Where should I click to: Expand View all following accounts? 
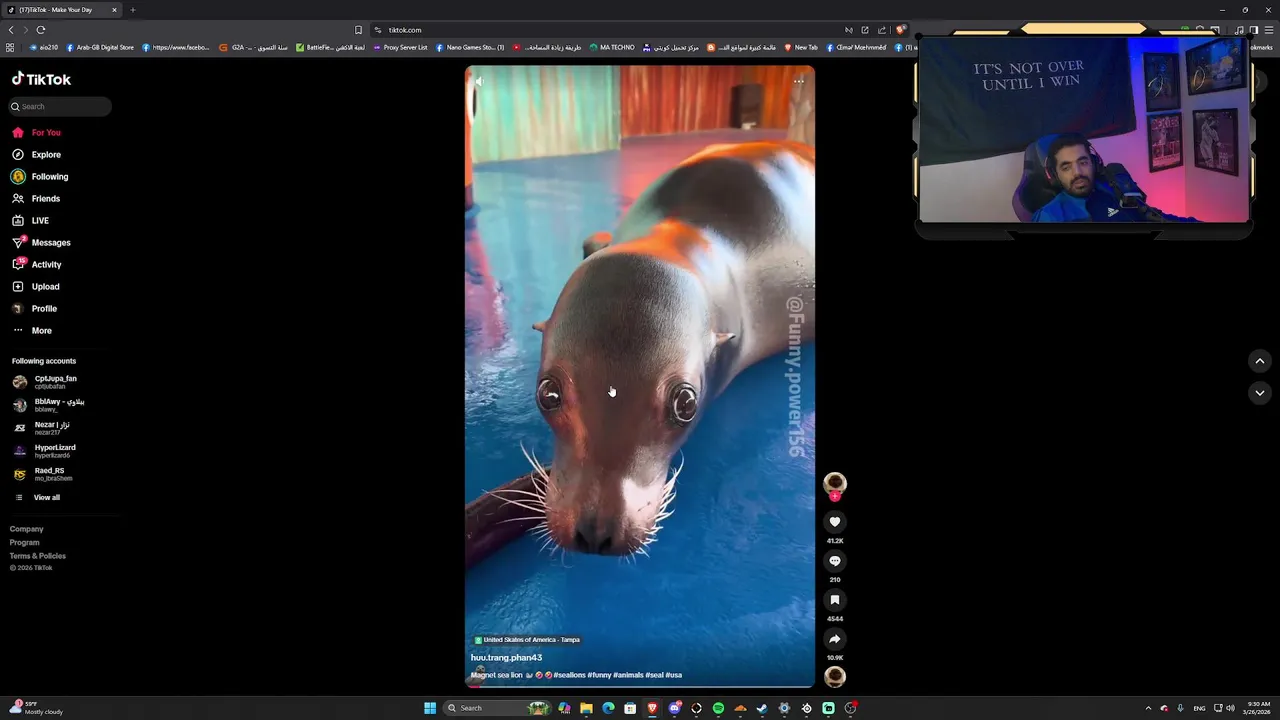(x=37, y=498)
